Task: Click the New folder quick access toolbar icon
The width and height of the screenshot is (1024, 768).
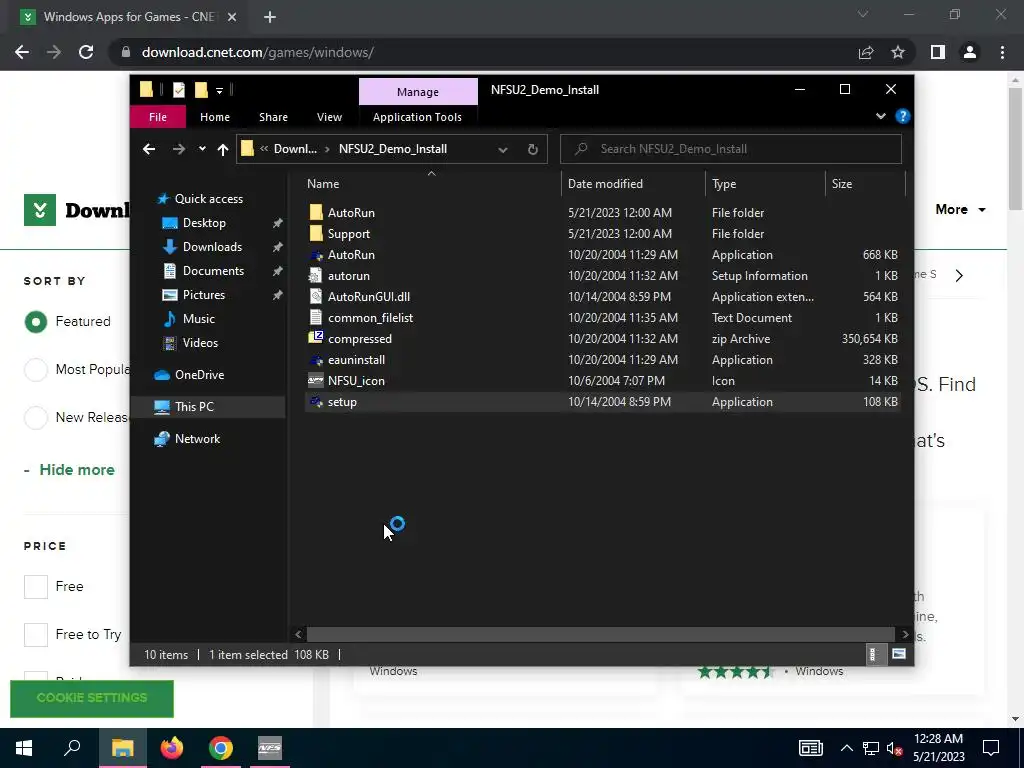Action: pyautogui.click(x=201, y=90)
